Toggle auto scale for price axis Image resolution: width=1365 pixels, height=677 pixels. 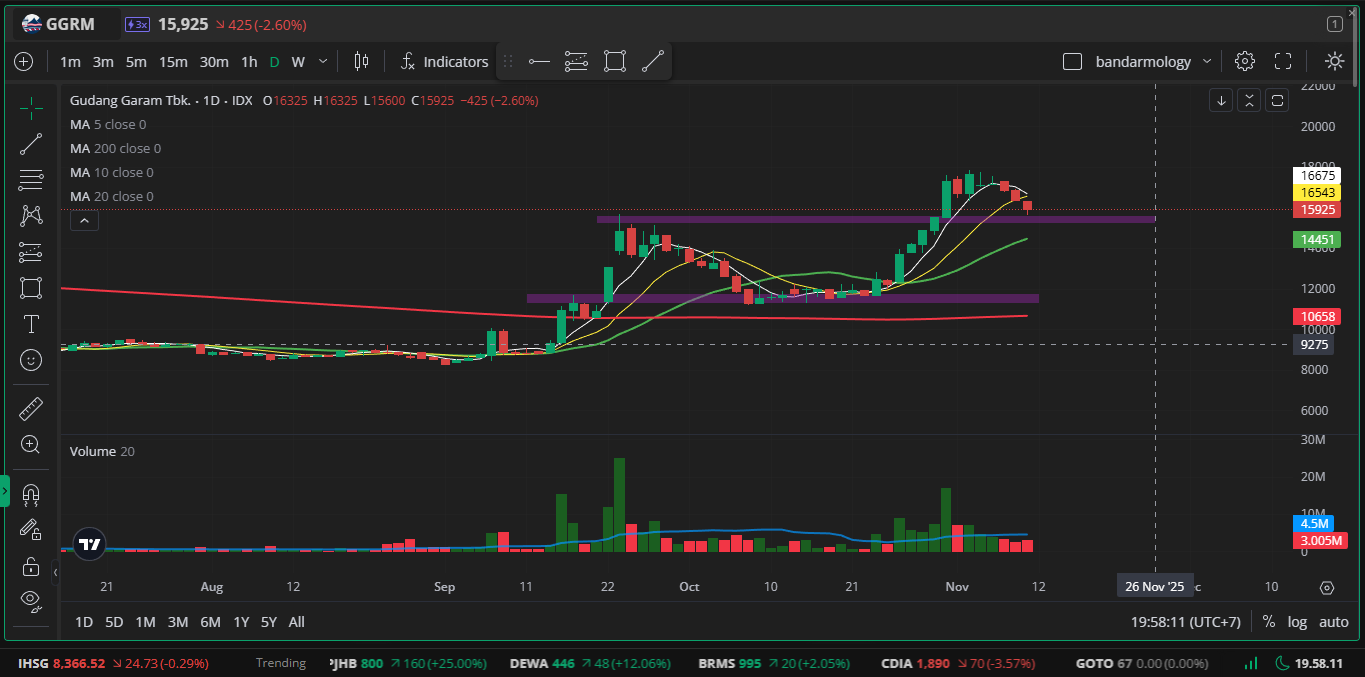[x=1333, y=622]
